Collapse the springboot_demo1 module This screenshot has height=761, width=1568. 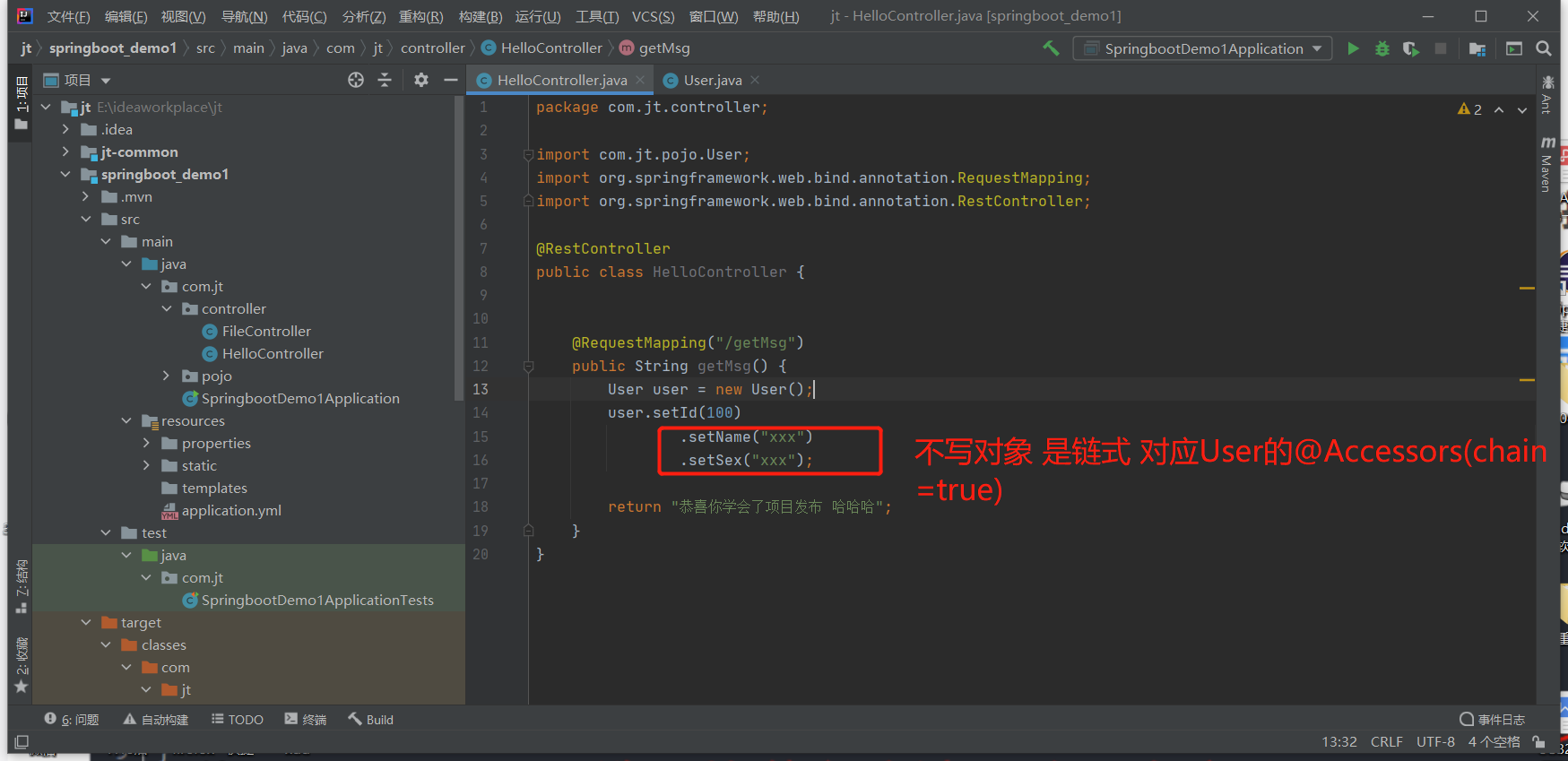65,175
